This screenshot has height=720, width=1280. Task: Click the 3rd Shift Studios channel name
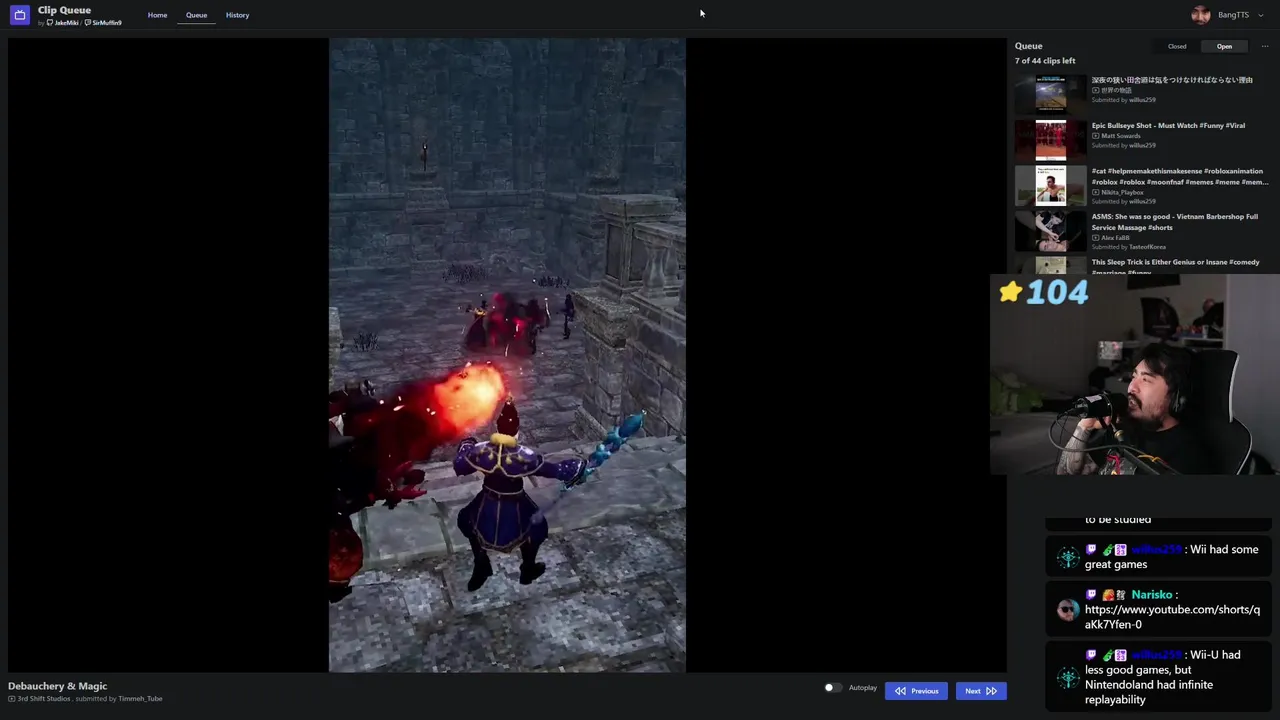44,699
